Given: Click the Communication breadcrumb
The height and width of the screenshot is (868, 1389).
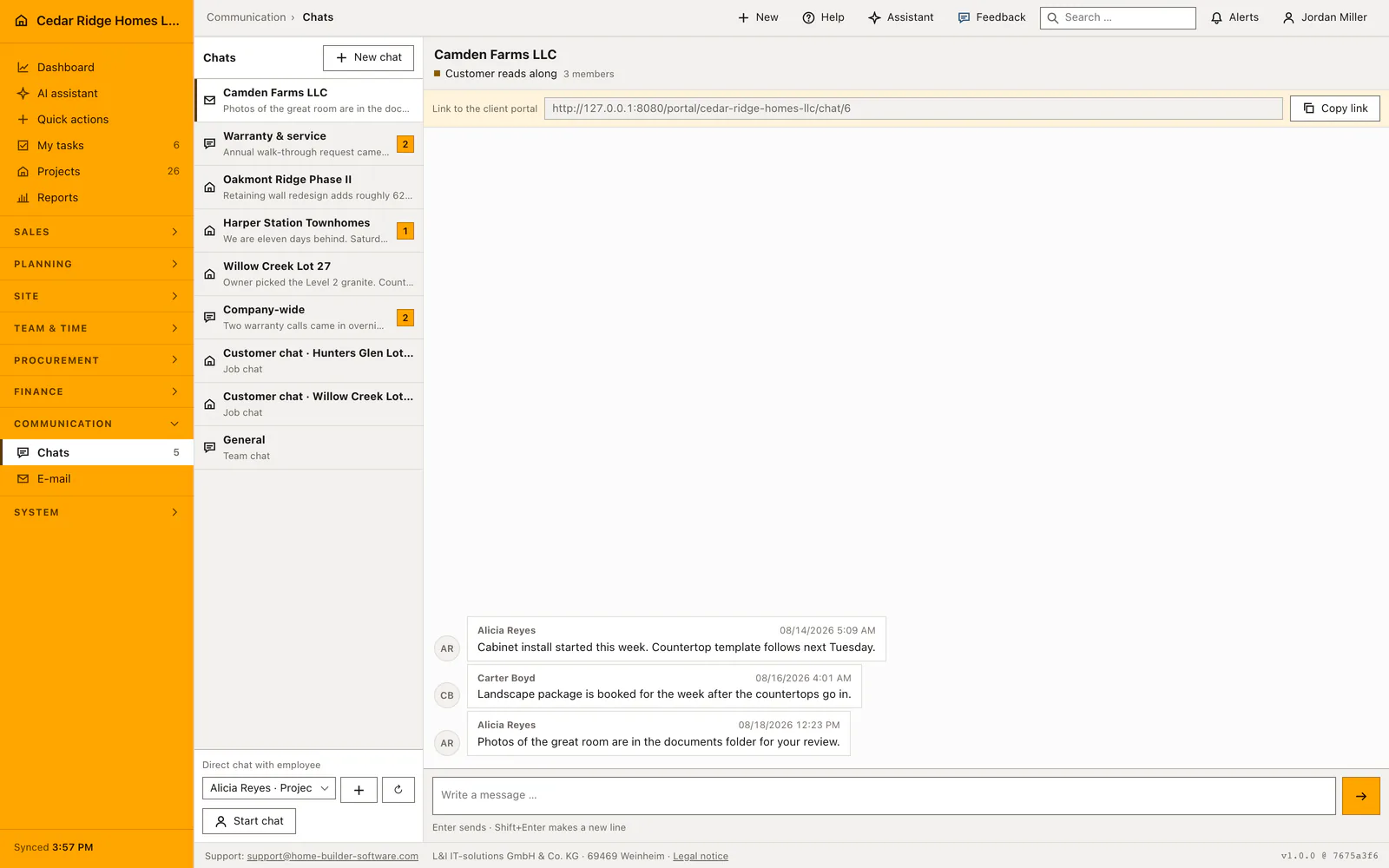Looking at the screenshot, I should [x=246, y=17].
